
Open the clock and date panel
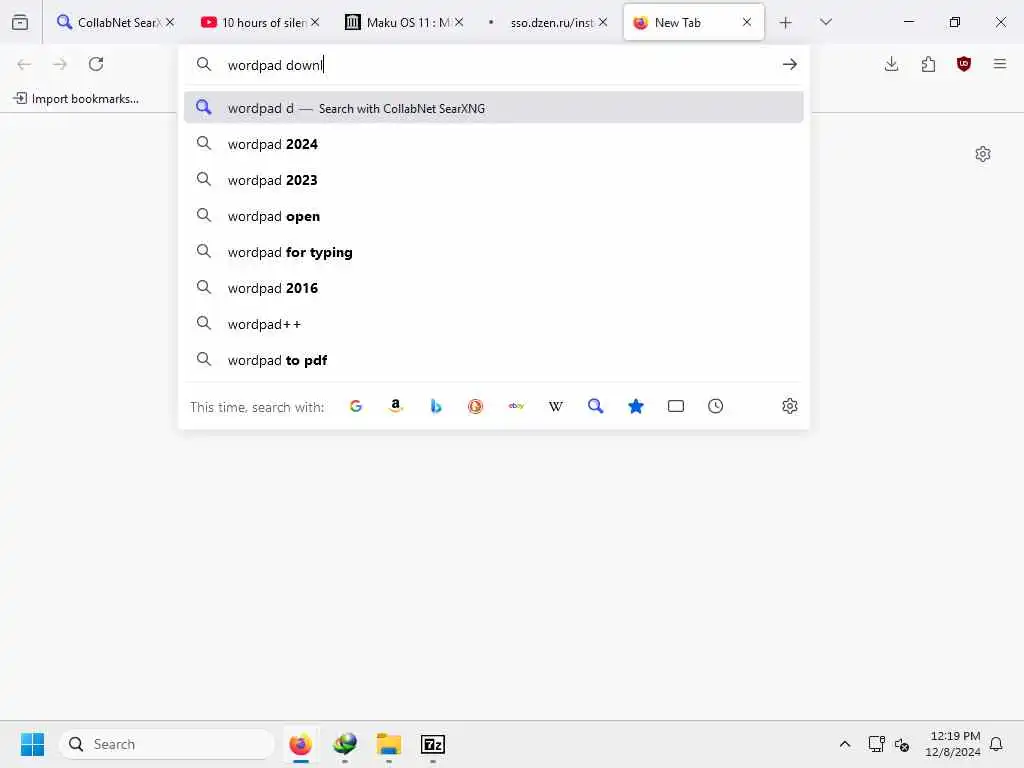click(x=953, y=744)
